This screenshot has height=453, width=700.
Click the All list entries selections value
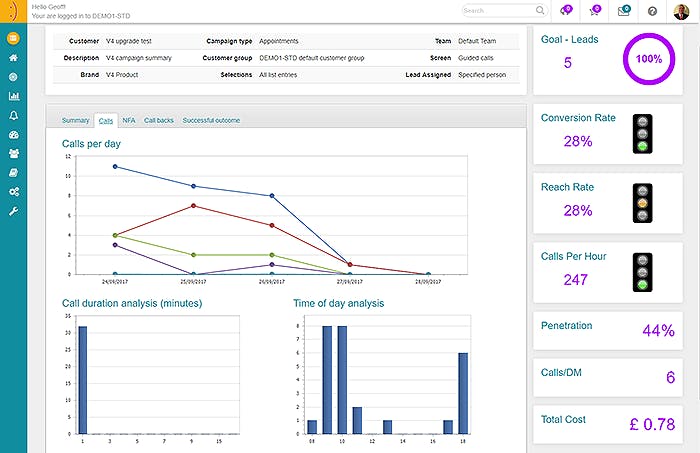click(x=278, y=75)
